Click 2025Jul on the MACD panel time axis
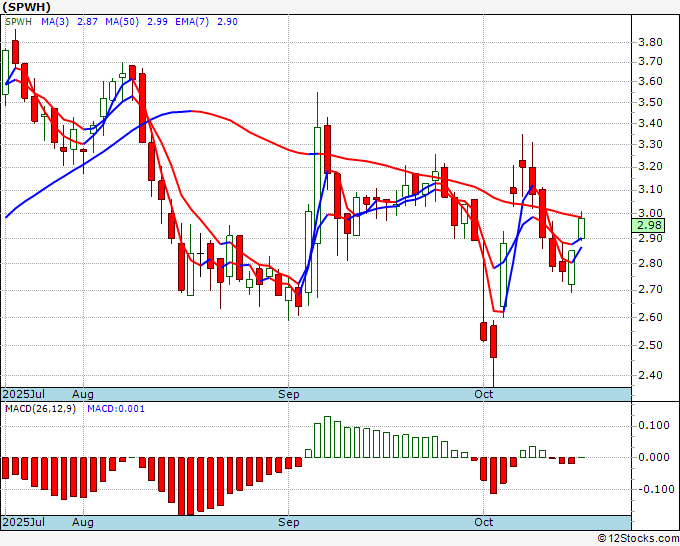680x546 pixels. (24, 522)
